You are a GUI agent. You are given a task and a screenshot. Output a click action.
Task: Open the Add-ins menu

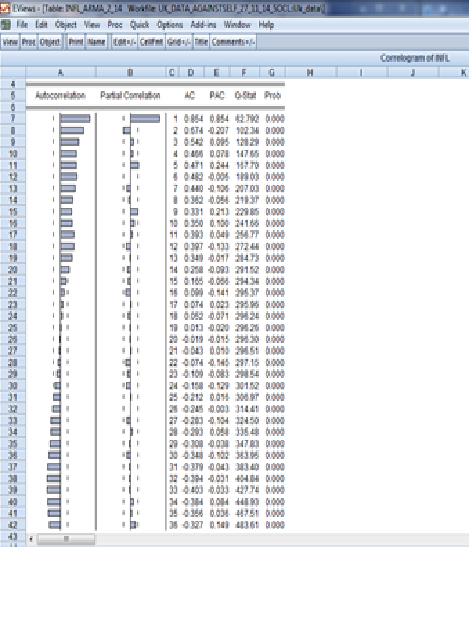coord(204,25)
